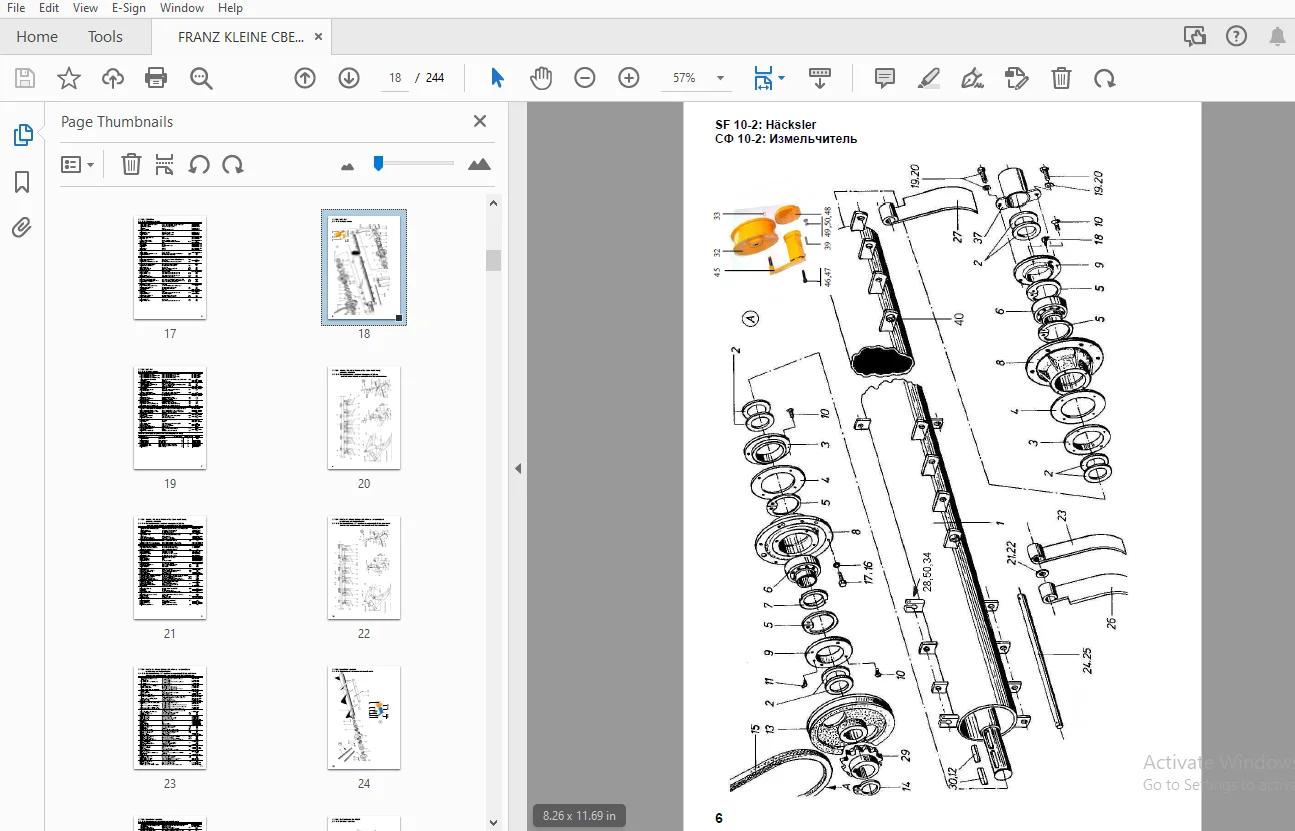
Task: Delete selected pages in thumbnail panel
Action: (x=131, y=164)
